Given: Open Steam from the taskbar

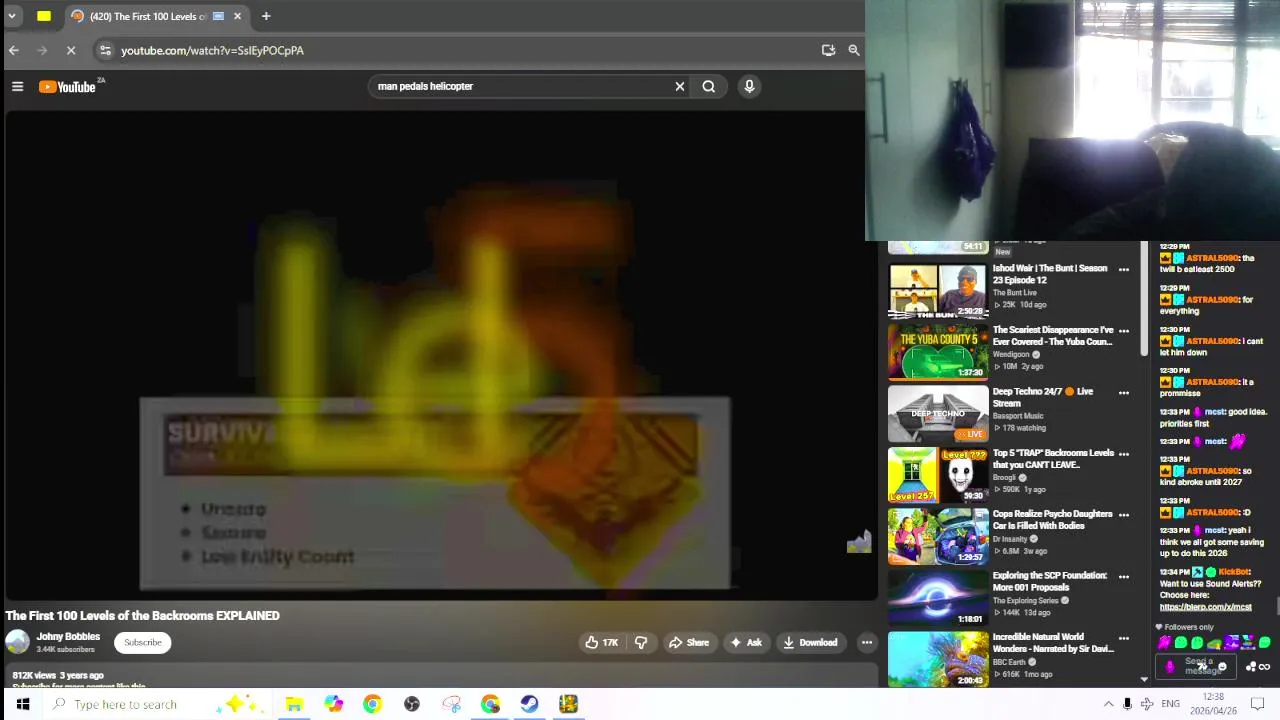Looking at the screenshot, I should point(529,704).
